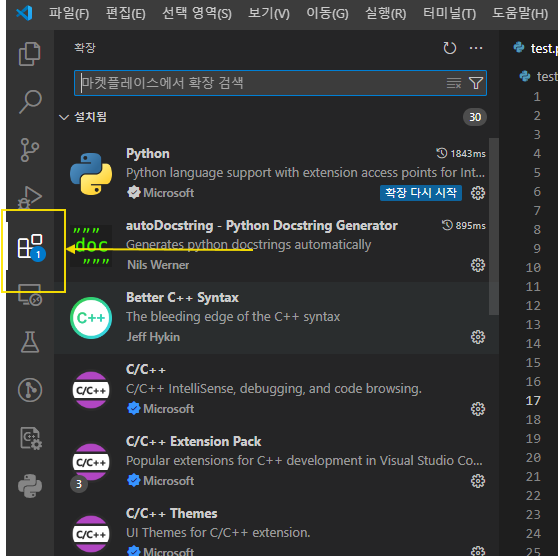Image resolution: width=558 pixels, height=556 pixels.
Task: Click the C/C++ extension logo
Action: pyautogui.click(x=91, y=390)
